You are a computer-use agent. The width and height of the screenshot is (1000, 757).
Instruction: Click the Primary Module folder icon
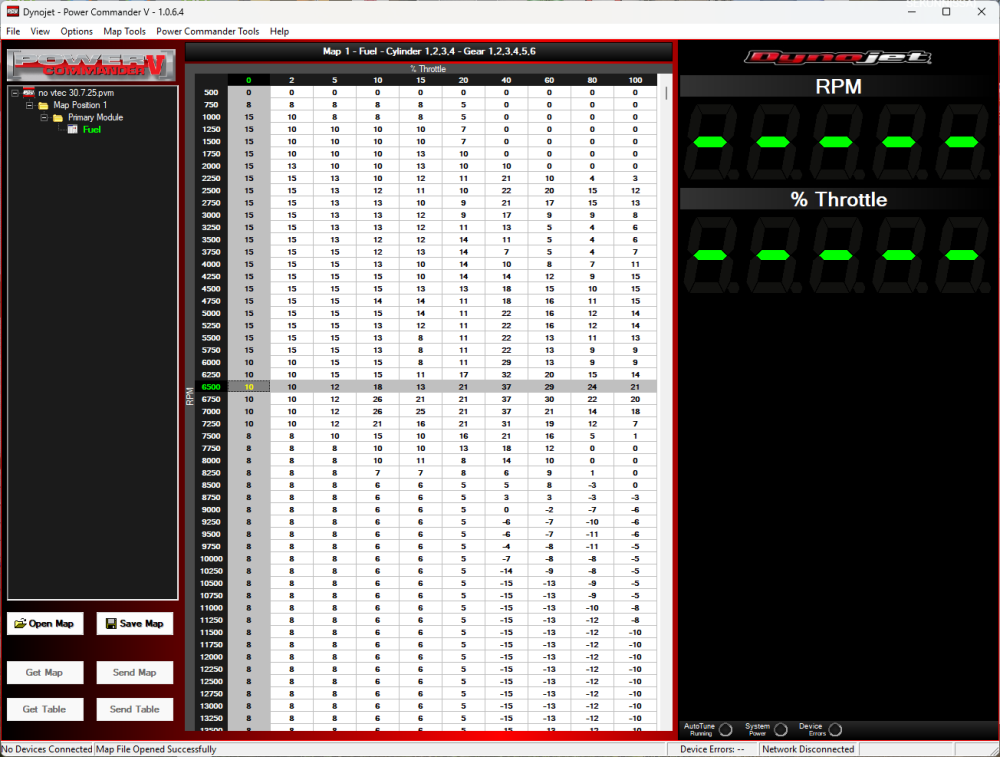(58, 118)
